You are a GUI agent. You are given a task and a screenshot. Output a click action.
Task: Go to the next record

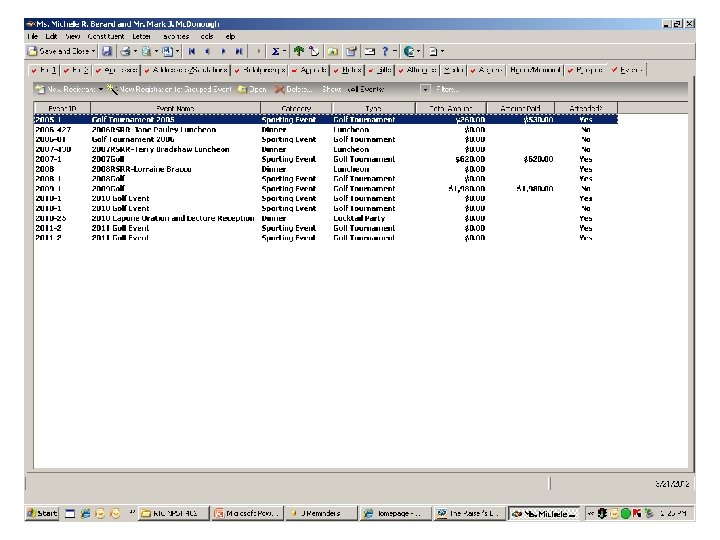(x=223, y=51)
